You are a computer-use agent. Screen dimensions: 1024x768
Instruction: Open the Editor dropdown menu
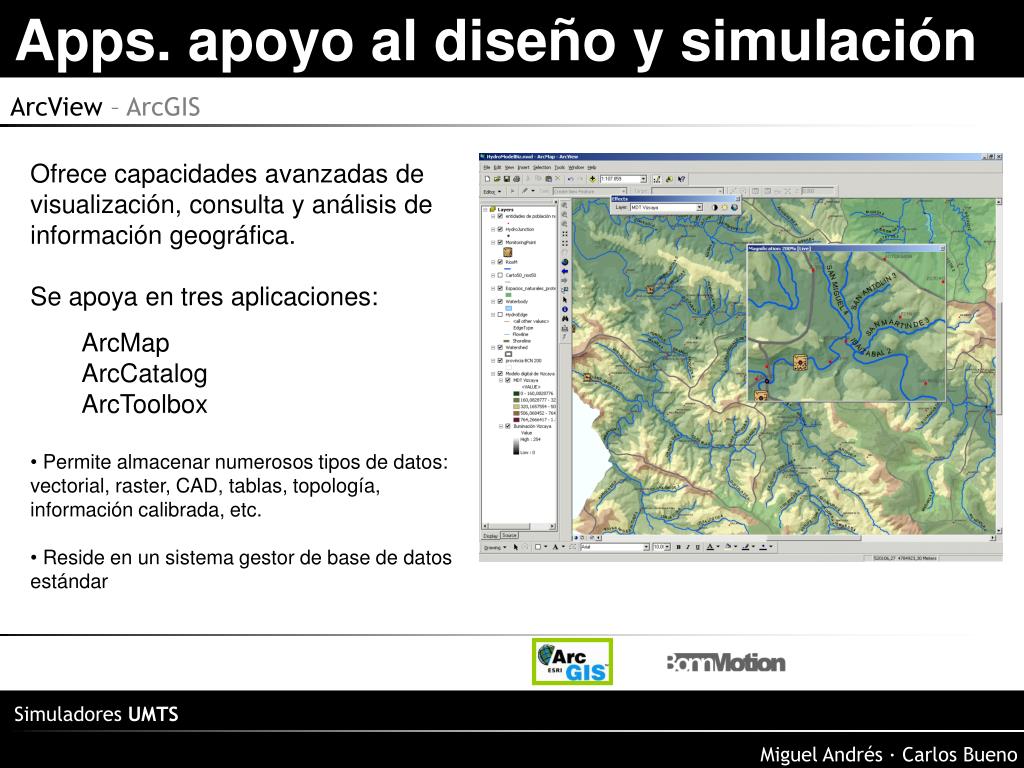pos(492,191)
